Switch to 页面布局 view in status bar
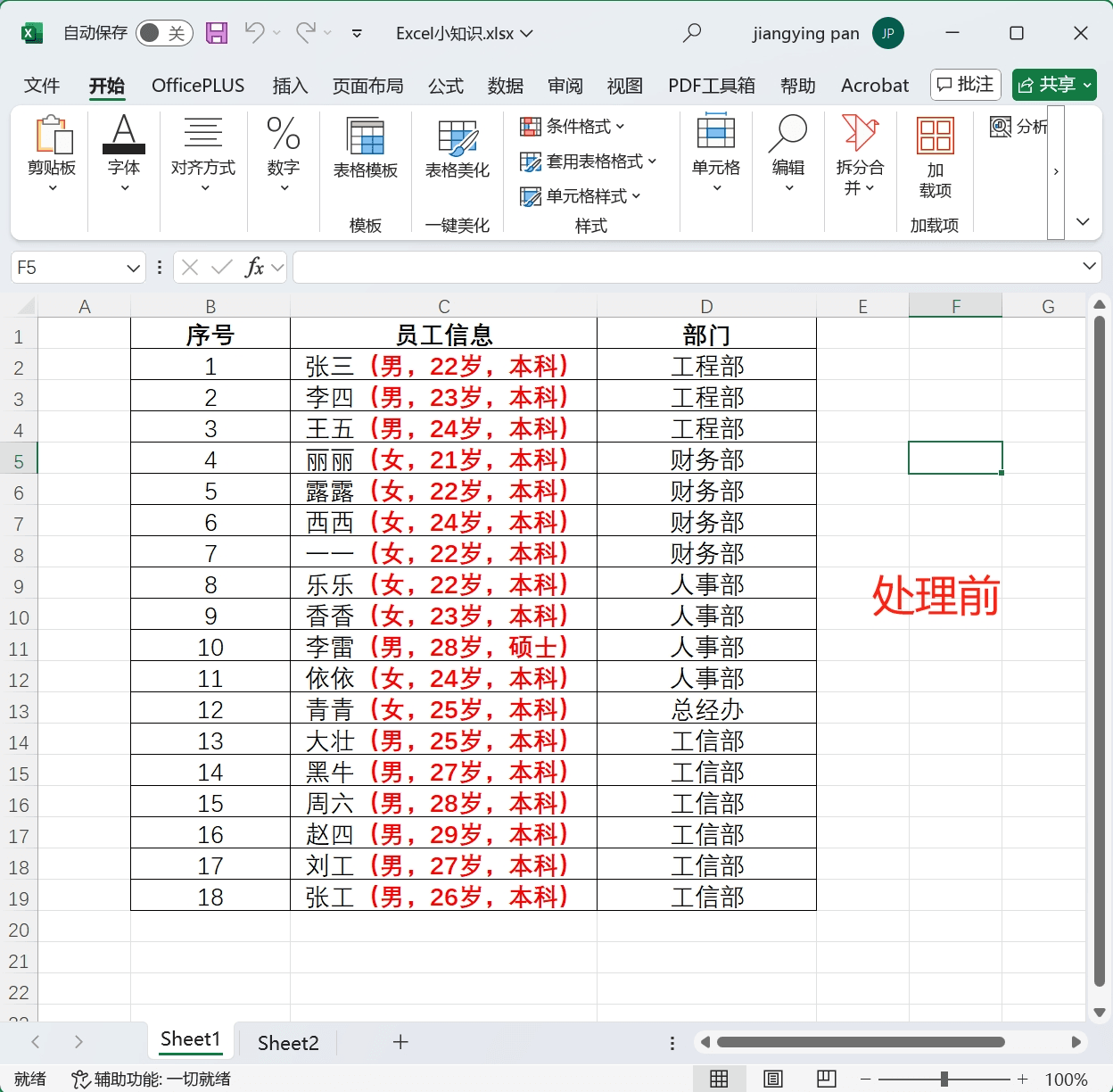The height and width of the screenshot is (1092, 1113). [x=771, y=1079]
